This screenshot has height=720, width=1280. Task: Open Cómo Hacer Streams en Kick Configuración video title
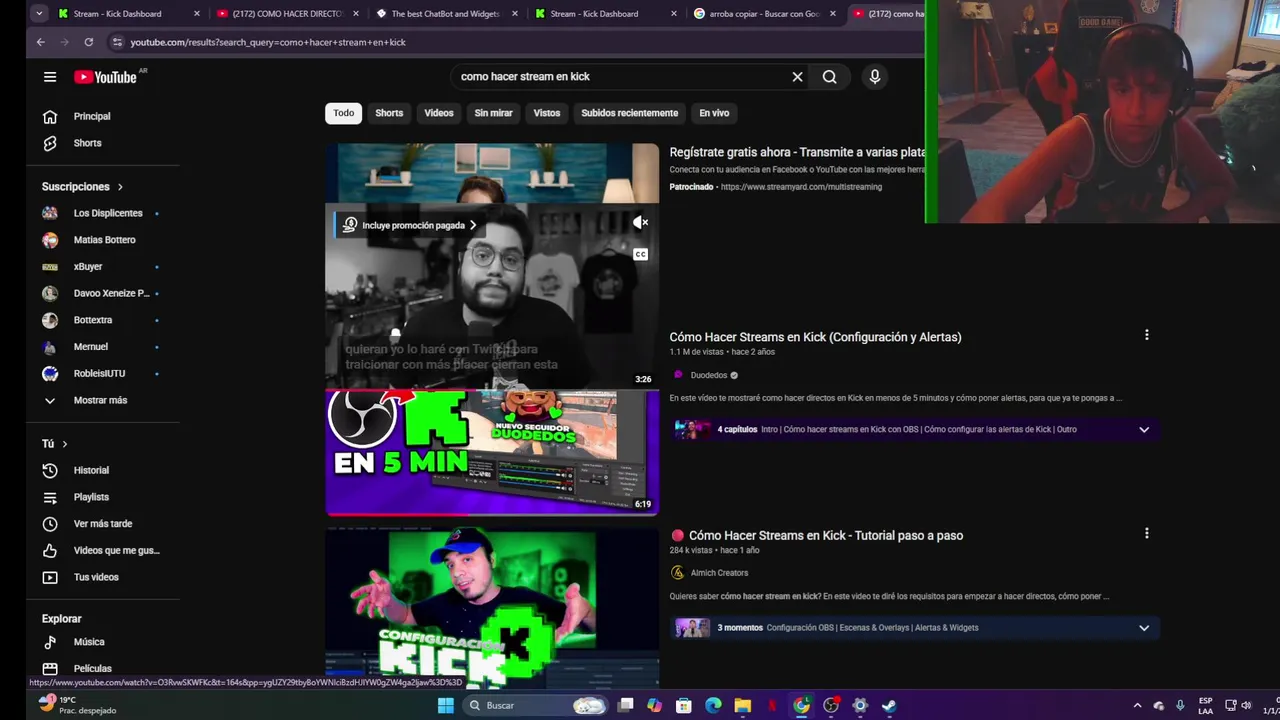click(x=815, y=337)
